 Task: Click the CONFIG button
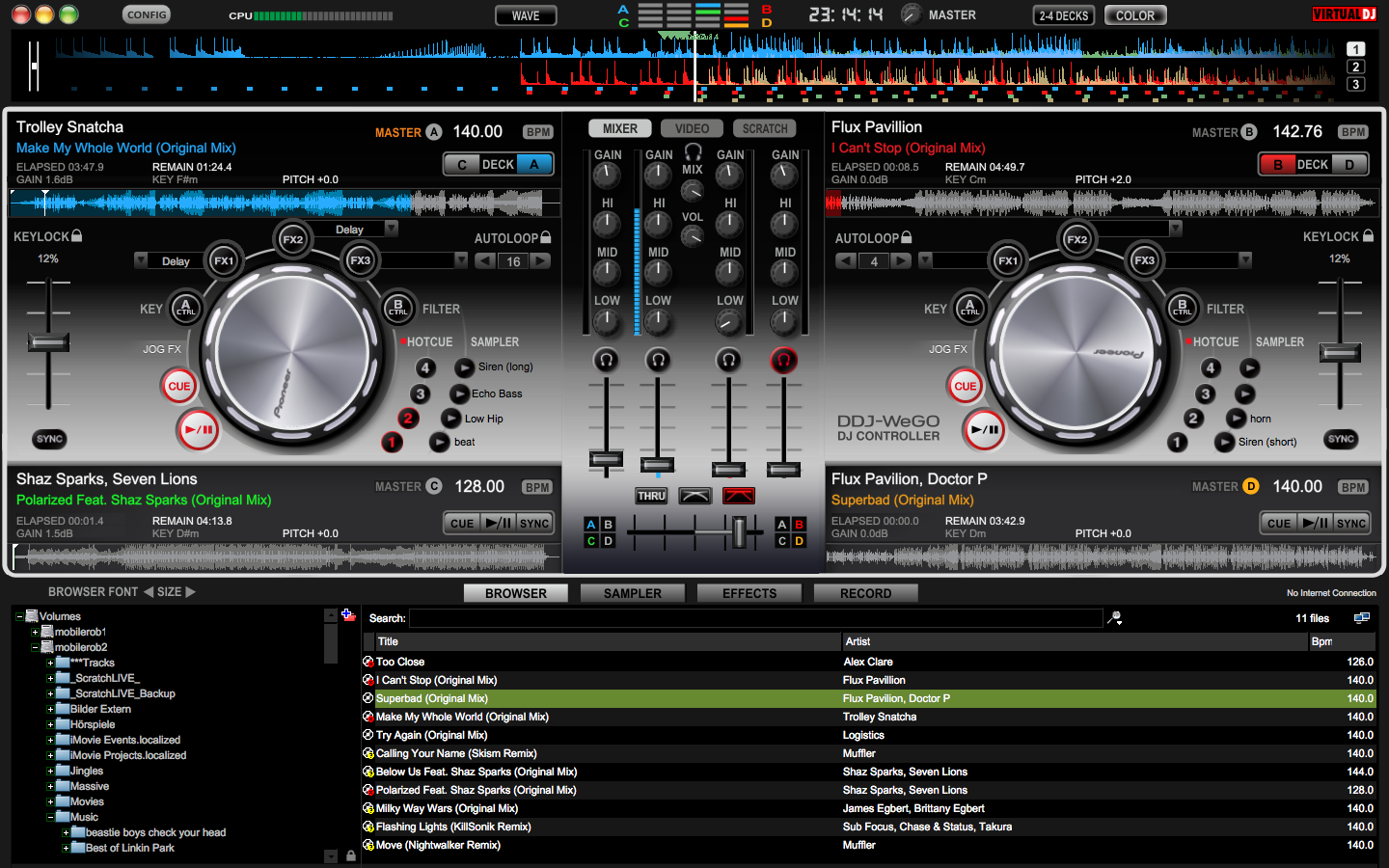click(x=147, y=14)
